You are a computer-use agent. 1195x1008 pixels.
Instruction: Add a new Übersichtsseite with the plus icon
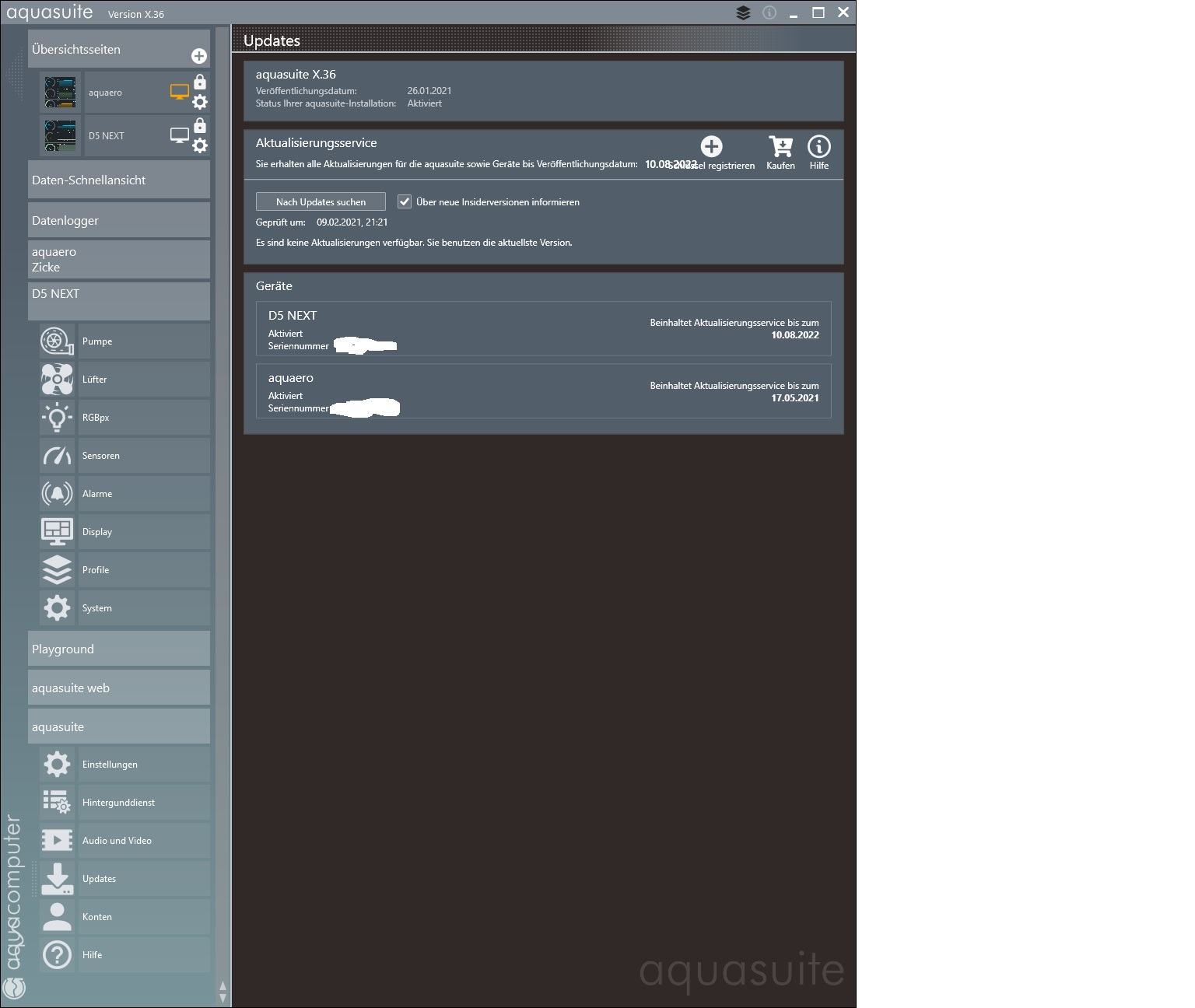[199, 56]
